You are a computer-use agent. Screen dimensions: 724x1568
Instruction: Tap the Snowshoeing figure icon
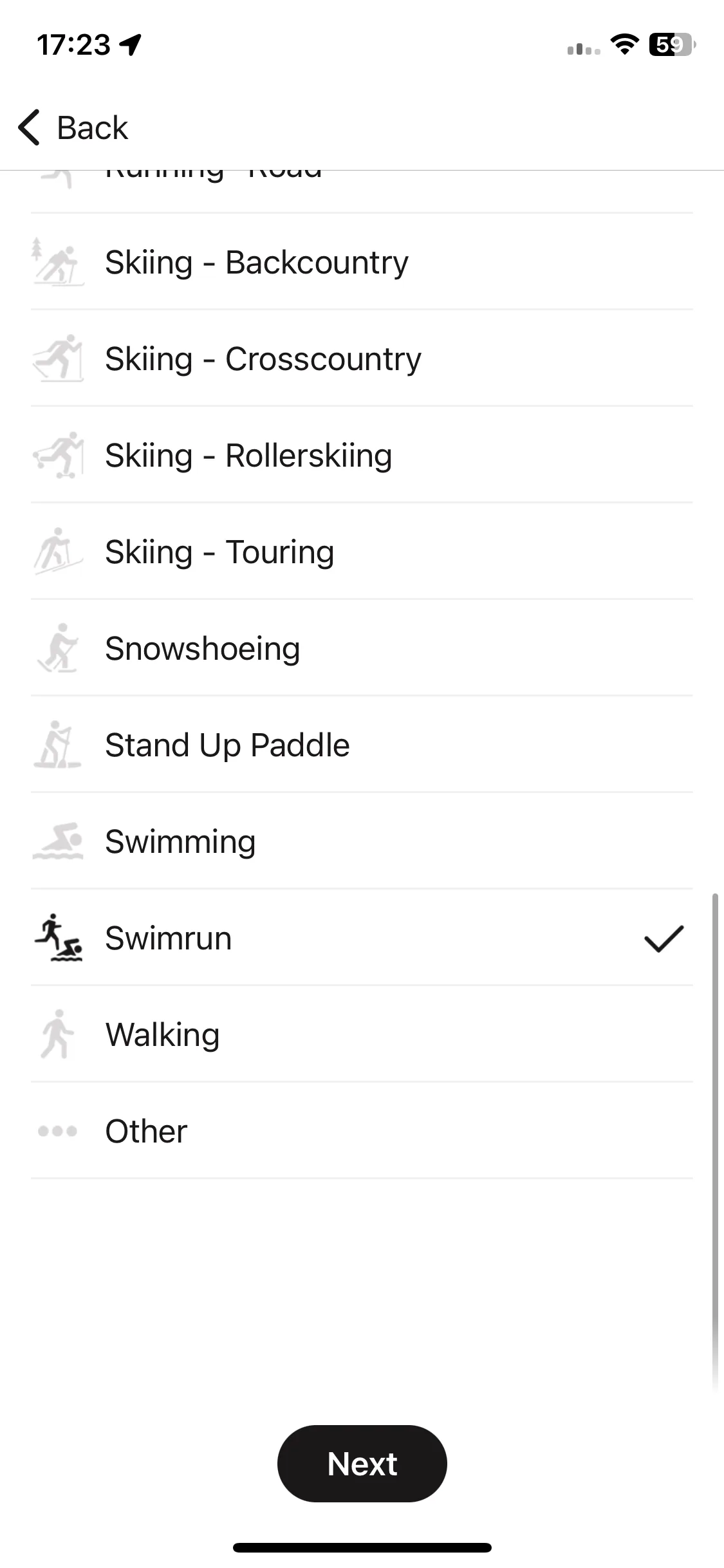(58, 648)
